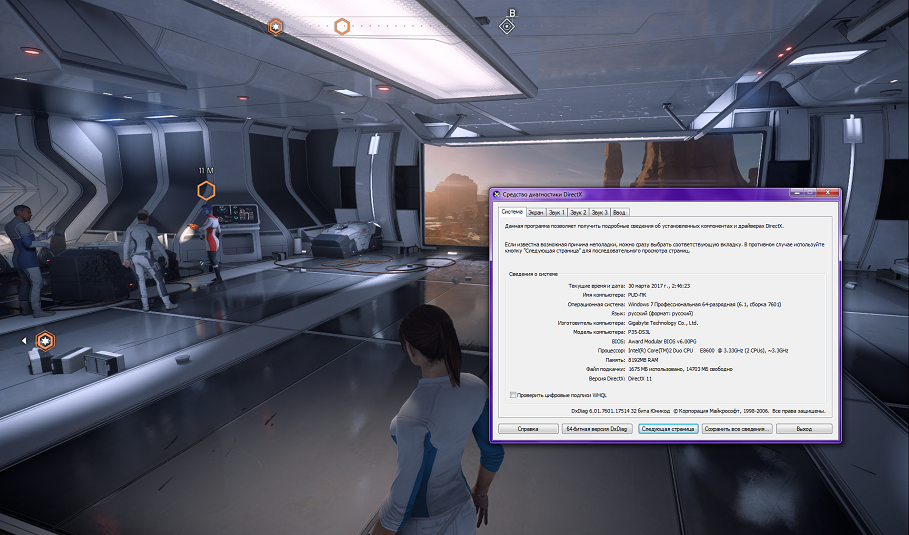Enable Проверить цифровые подписи WHQL checkbox
909x535 pixels.
point(513,395)
